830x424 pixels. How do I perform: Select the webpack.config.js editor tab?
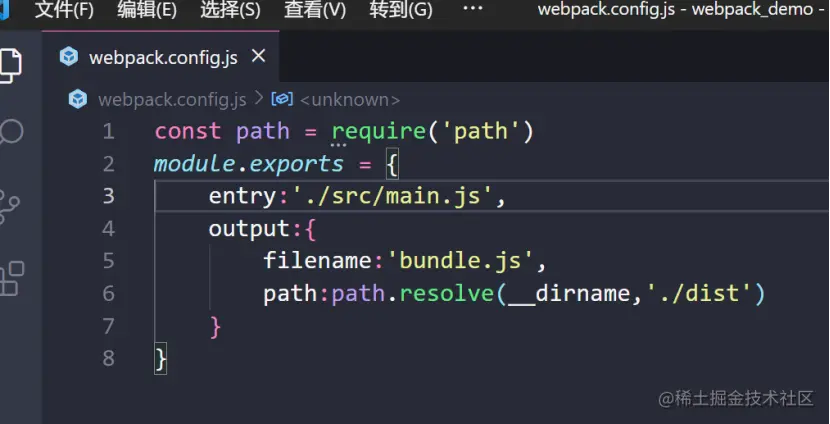coord(160,56)
